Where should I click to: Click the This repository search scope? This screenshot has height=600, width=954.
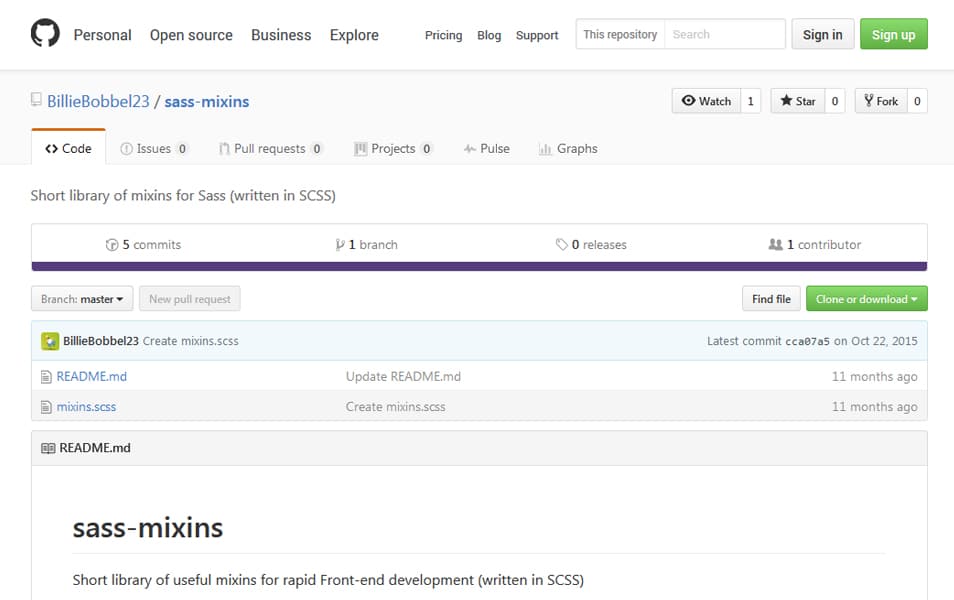620,34
